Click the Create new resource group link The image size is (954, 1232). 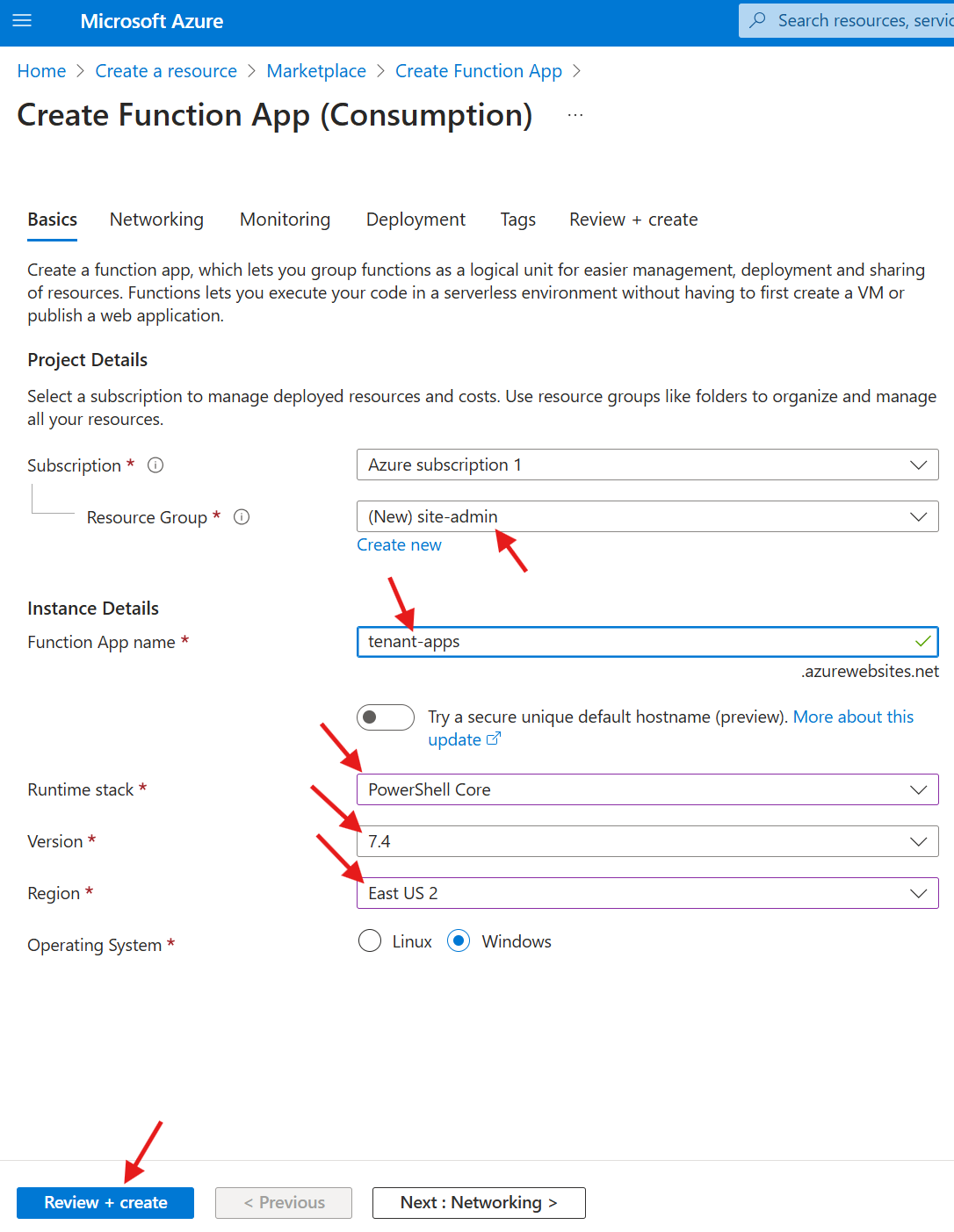[399, 544]
